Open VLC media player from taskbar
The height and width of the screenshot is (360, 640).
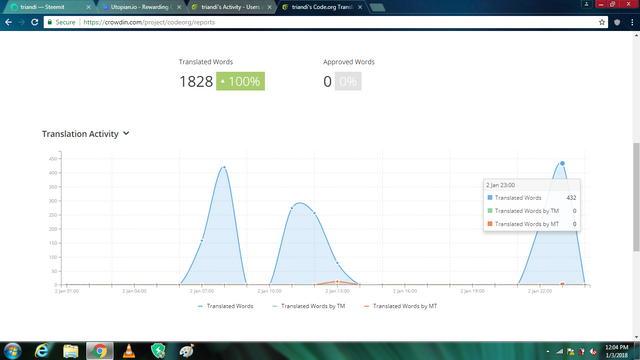coord(129,351)
